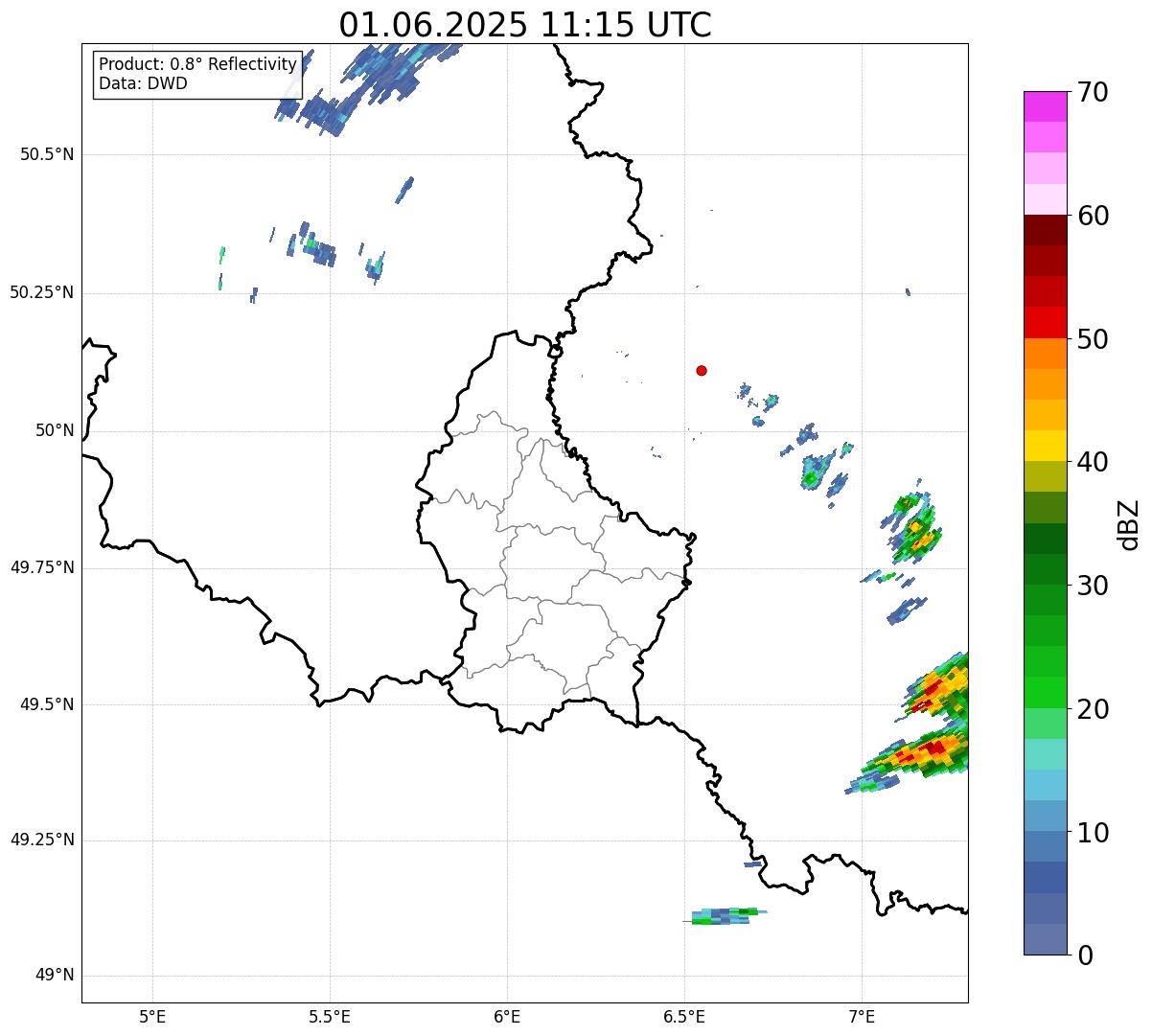This screenshot has height=1036, width=1152.
Task: Click the 49.5°N latitude label
Action: 47,704
